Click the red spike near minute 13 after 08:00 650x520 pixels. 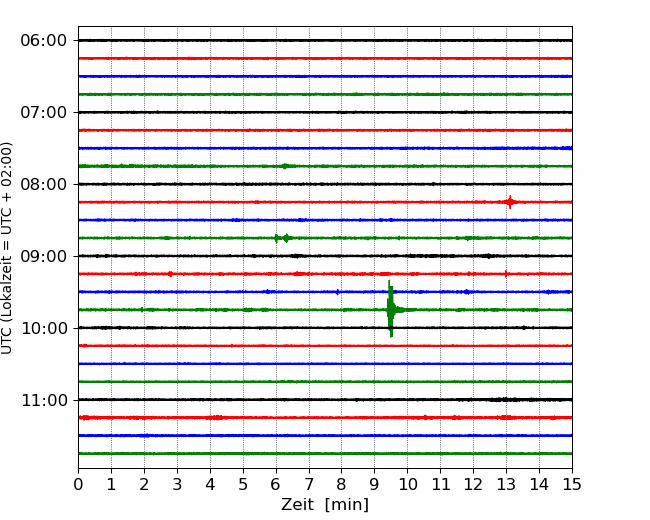point(510,202)
